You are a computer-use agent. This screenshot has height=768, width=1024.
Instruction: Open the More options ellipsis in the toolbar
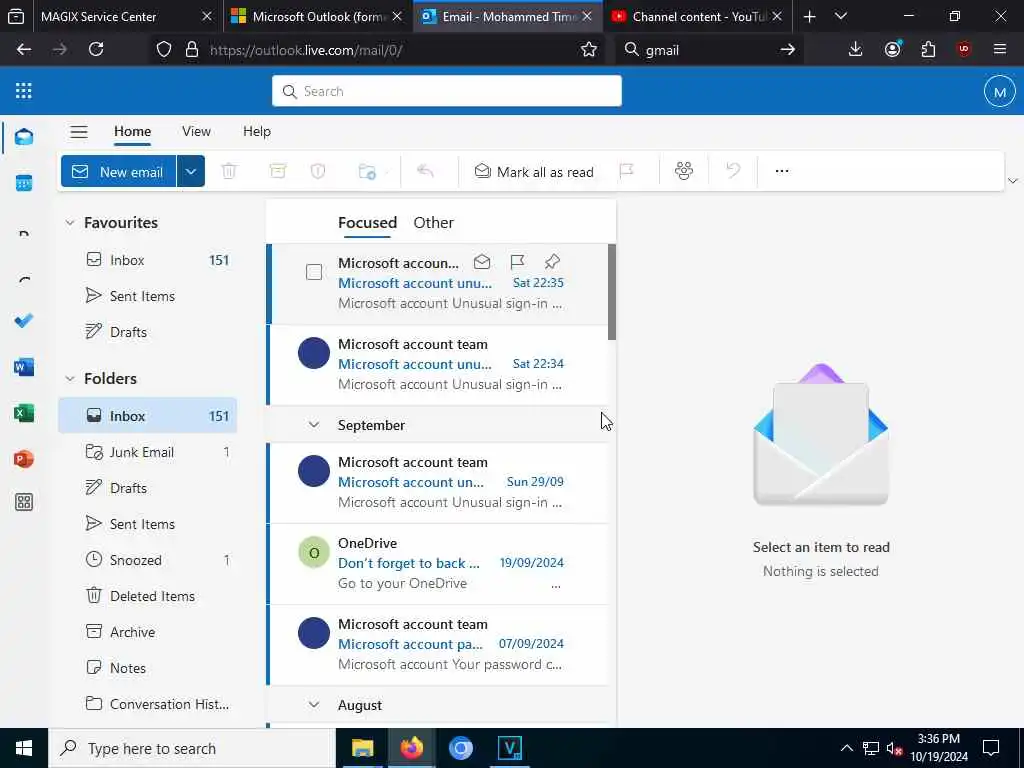[782, 171]
